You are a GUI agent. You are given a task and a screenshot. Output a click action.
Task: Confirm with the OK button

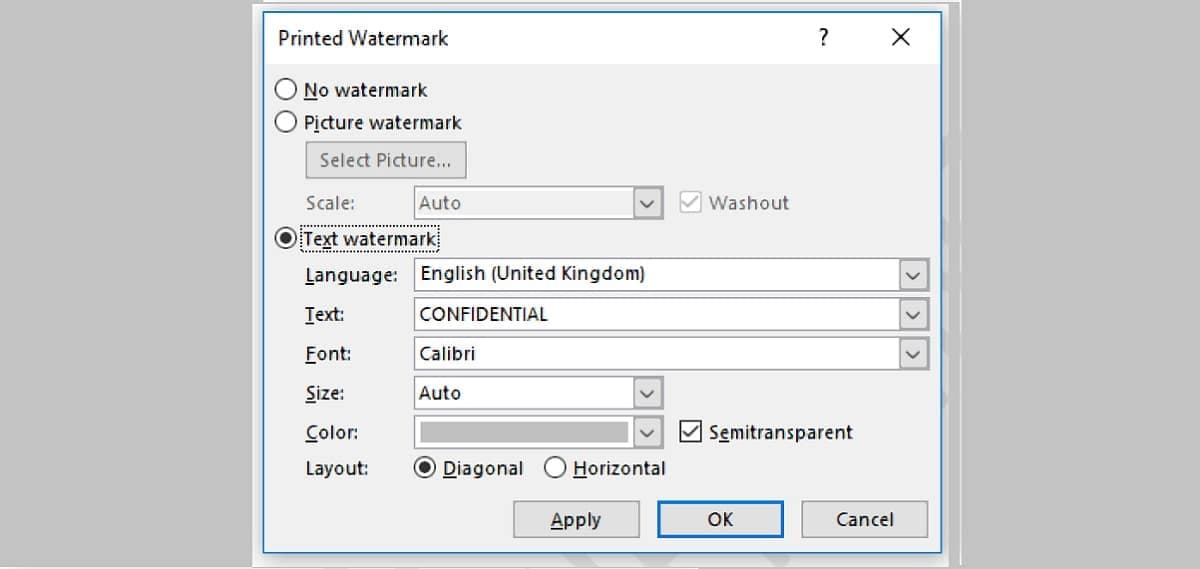click(x=720, y=519)
